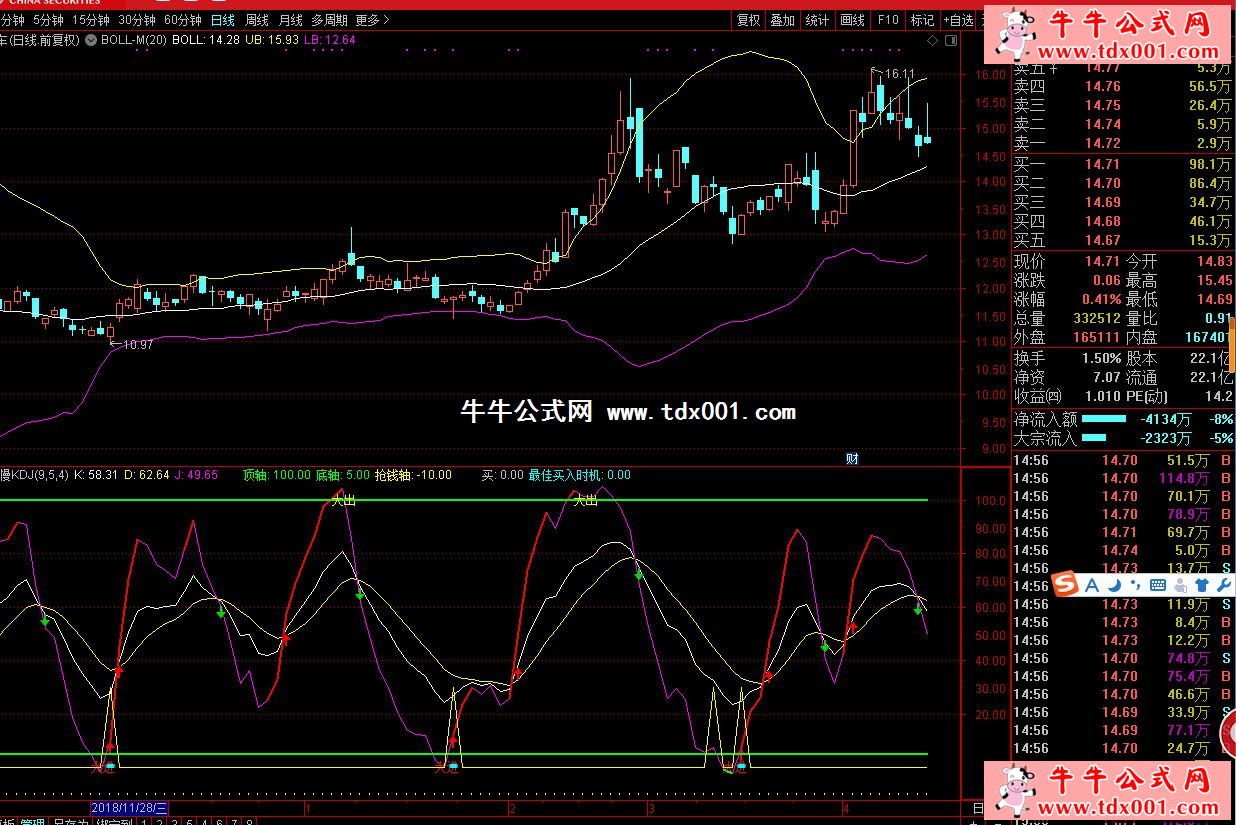Click the right panel vertical scrollbar
Image resolution: width=1236 pixels, height=825 pixels.
point(1232,345)
